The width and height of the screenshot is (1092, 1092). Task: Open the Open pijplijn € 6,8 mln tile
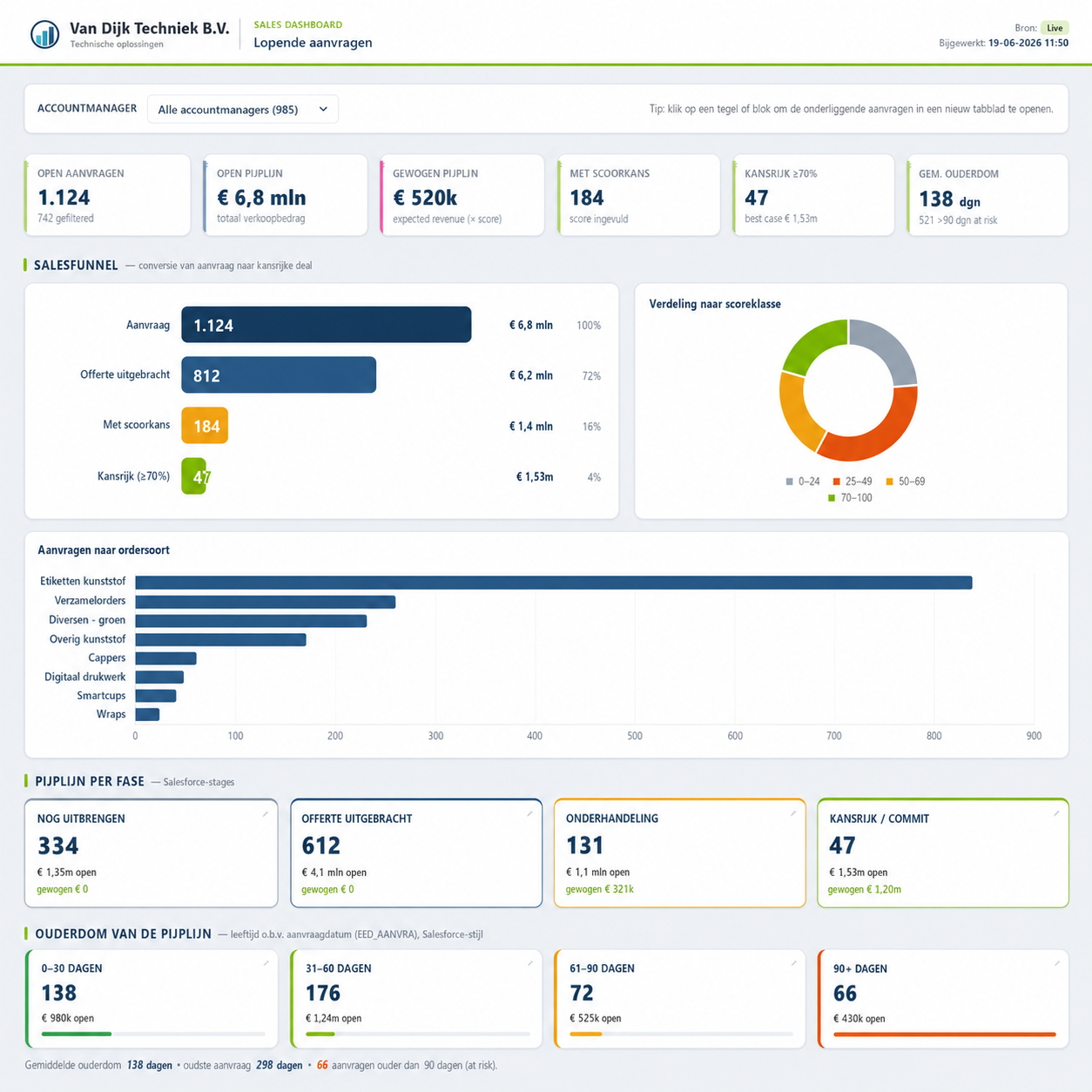[x=285, y=195]
